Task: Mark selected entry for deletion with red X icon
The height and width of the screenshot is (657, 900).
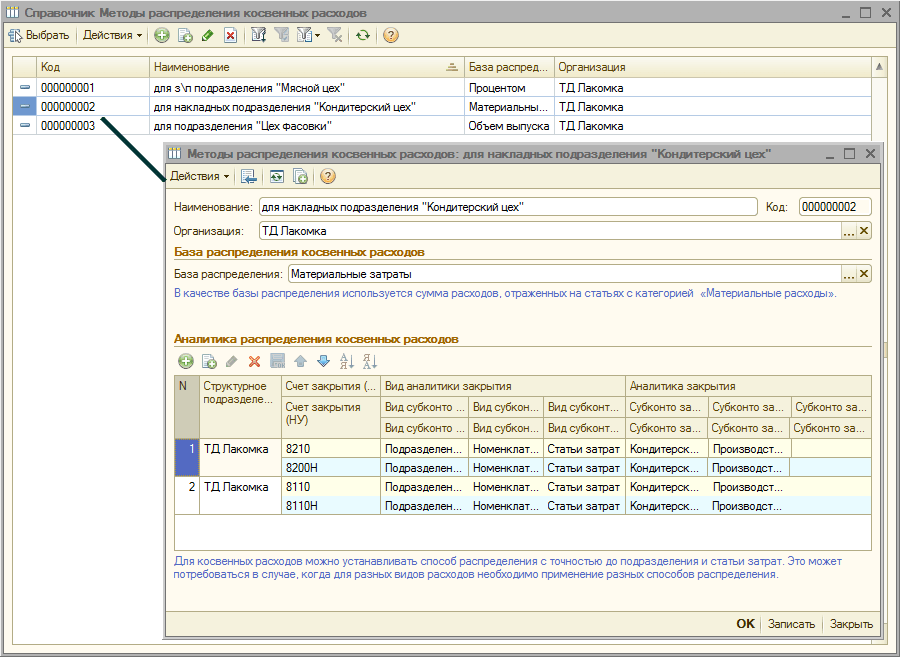Action: pos(230,35)
